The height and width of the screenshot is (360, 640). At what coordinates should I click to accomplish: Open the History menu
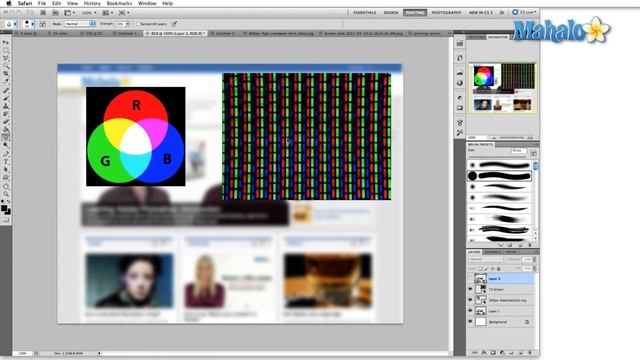92,3
